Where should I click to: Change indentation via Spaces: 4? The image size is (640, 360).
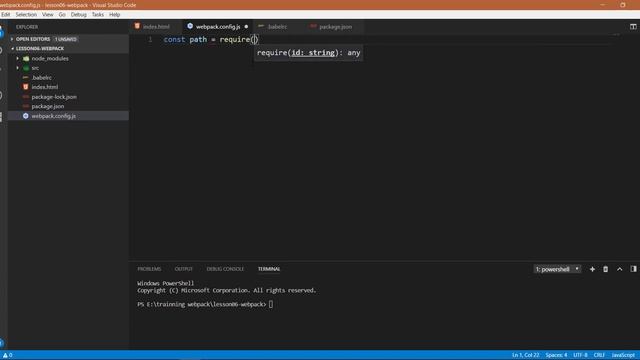tap(556, 355)
